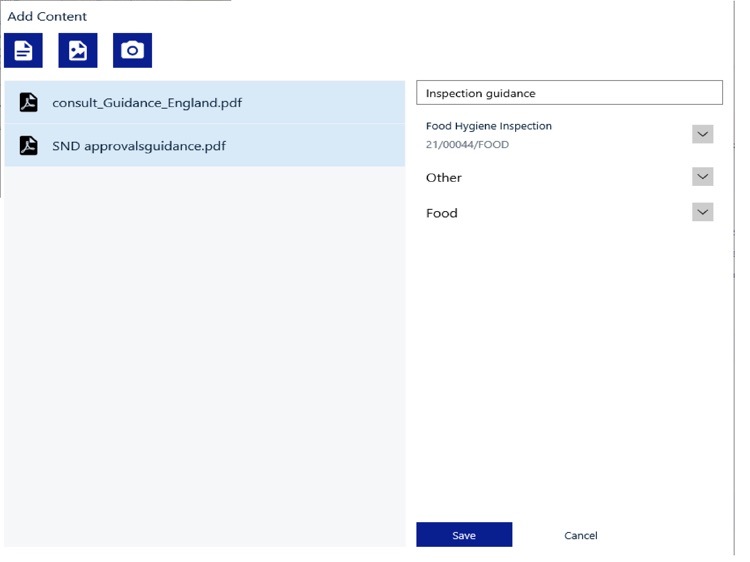Click the Other field value
This screenshot has width=750, height=562.
tap(444, 177)
